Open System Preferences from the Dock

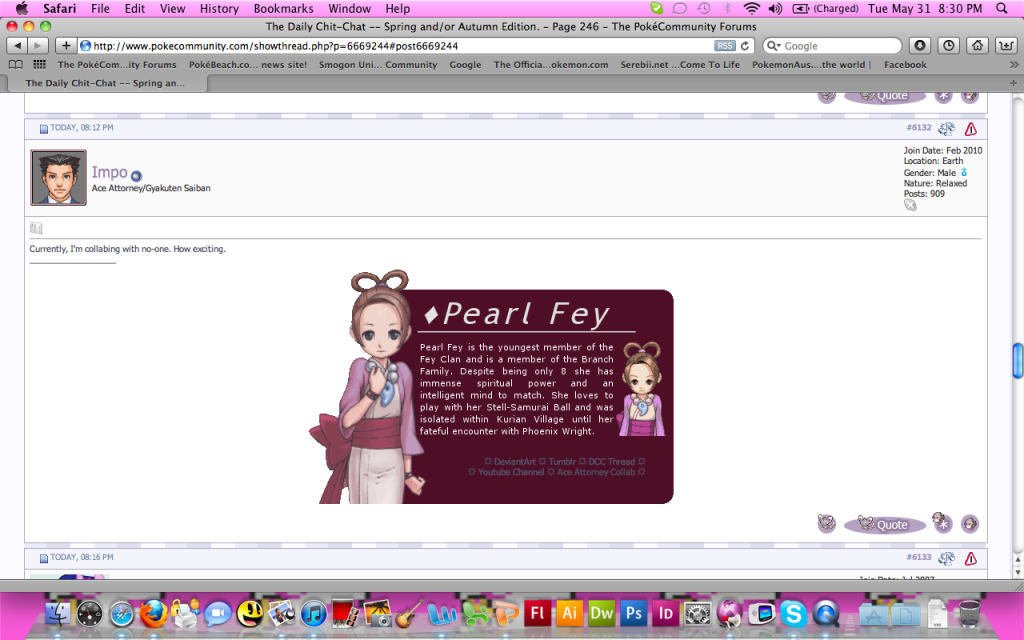[x=697, y=614]
